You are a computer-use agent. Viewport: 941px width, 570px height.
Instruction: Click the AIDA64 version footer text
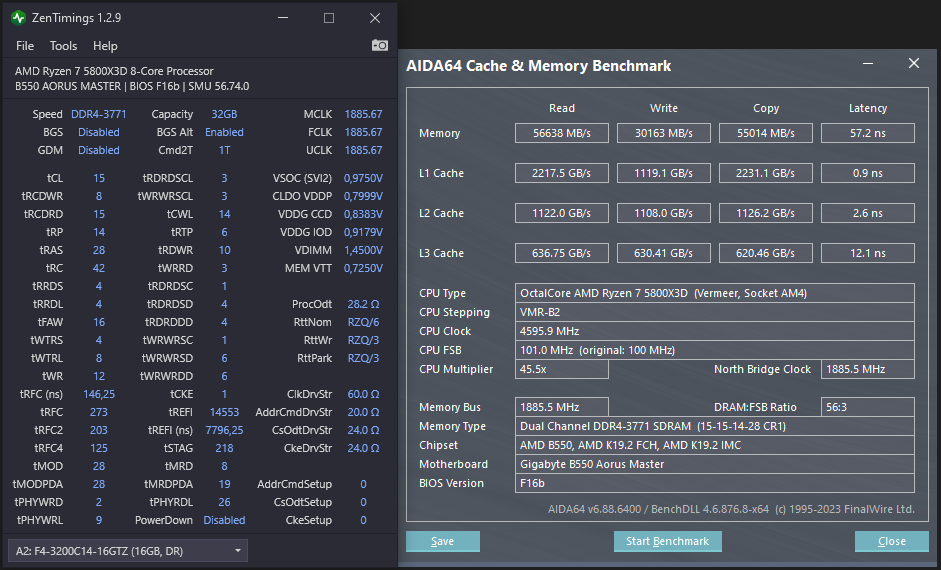pyautogui.click(x=731, y=509)
